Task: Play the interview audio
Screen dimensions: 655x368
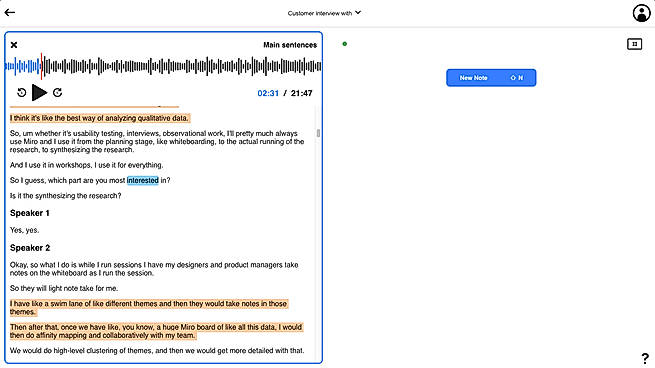Action: [39, 93]
